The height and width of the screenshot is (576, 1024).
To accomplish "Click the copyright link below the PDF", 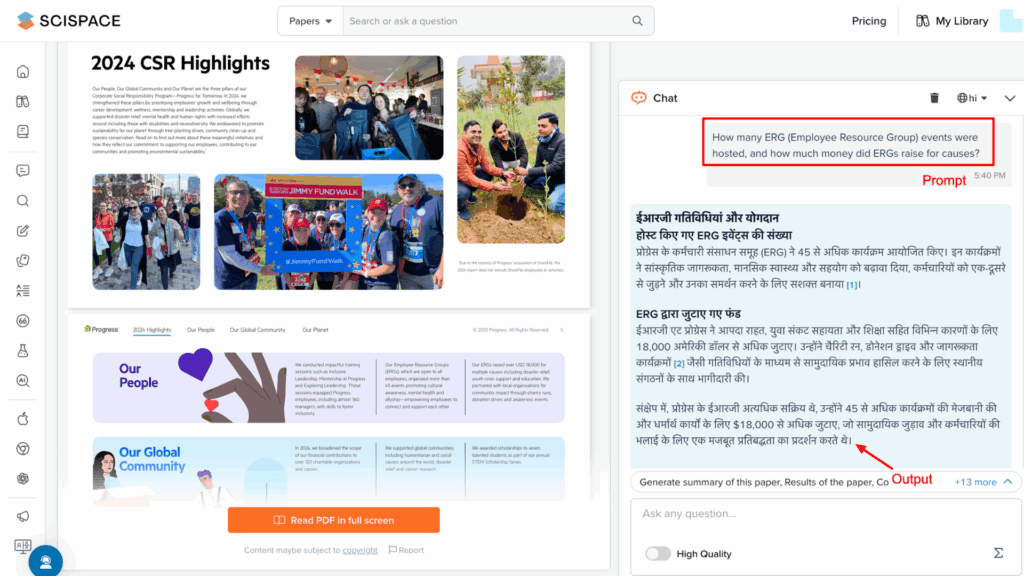I will (x=360, y=550).
